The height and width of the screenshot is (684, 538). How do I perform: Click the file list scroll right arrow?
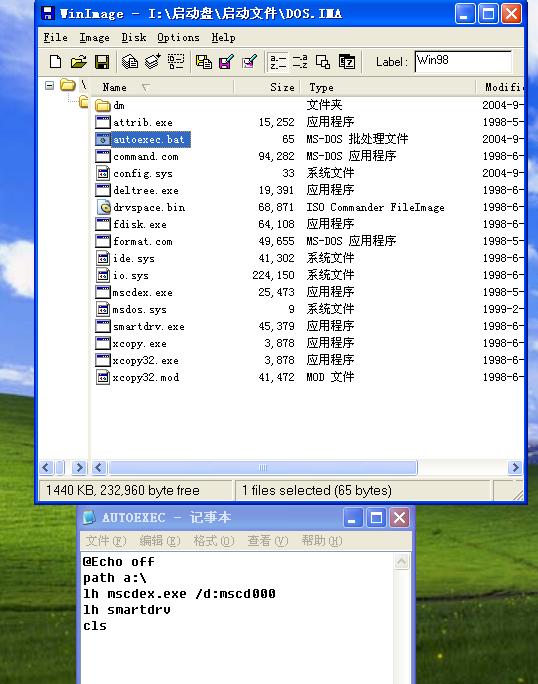coord(515,468)
